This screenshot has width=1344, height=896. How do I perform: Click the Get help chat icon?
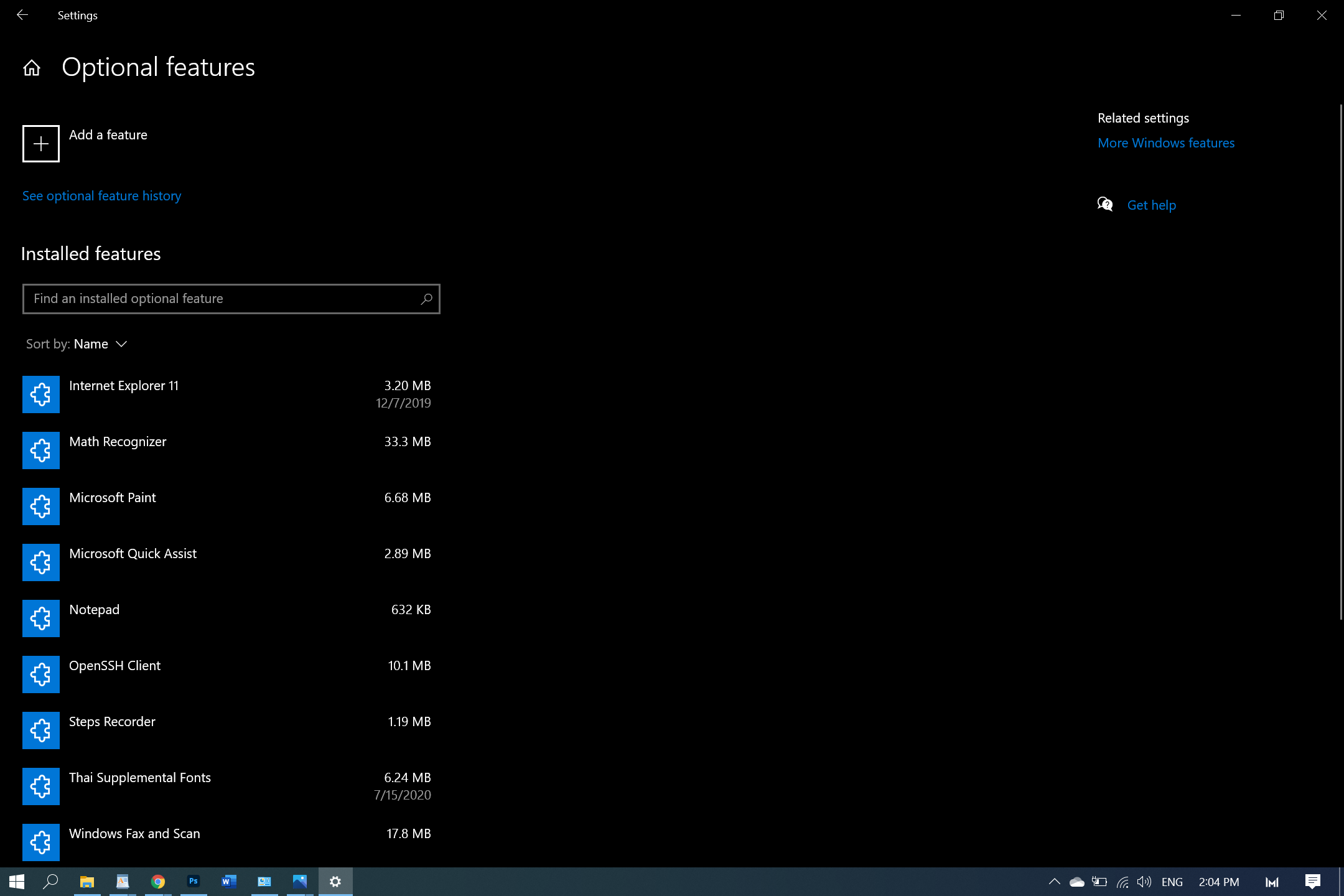point(1105,205)
